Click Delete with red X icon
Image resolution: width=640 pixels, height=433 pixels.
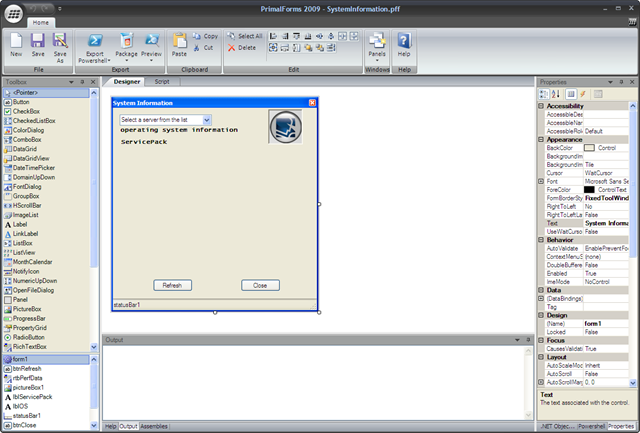pos(242,48)
